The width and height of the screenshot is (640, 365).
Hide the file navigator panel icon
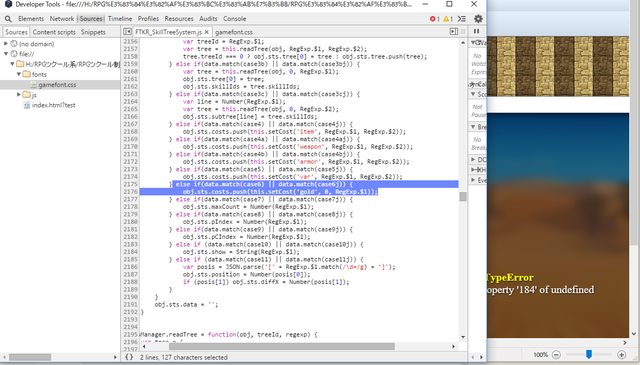pyautogui.click(x=127, y=31)
